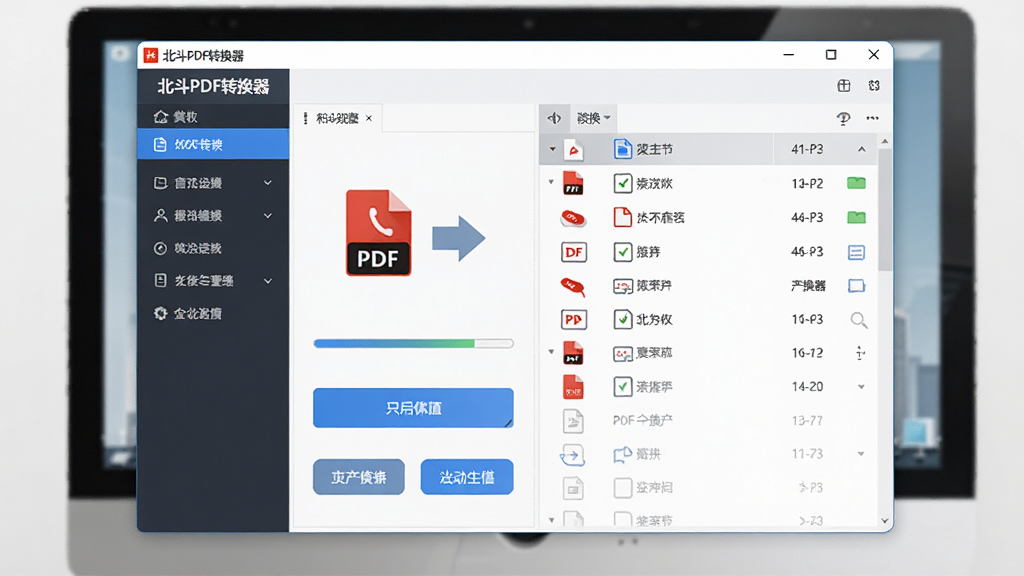Screen dimensions: 1024x576
Task: Click the grid layout icon at top right
Action: (844, 86)
